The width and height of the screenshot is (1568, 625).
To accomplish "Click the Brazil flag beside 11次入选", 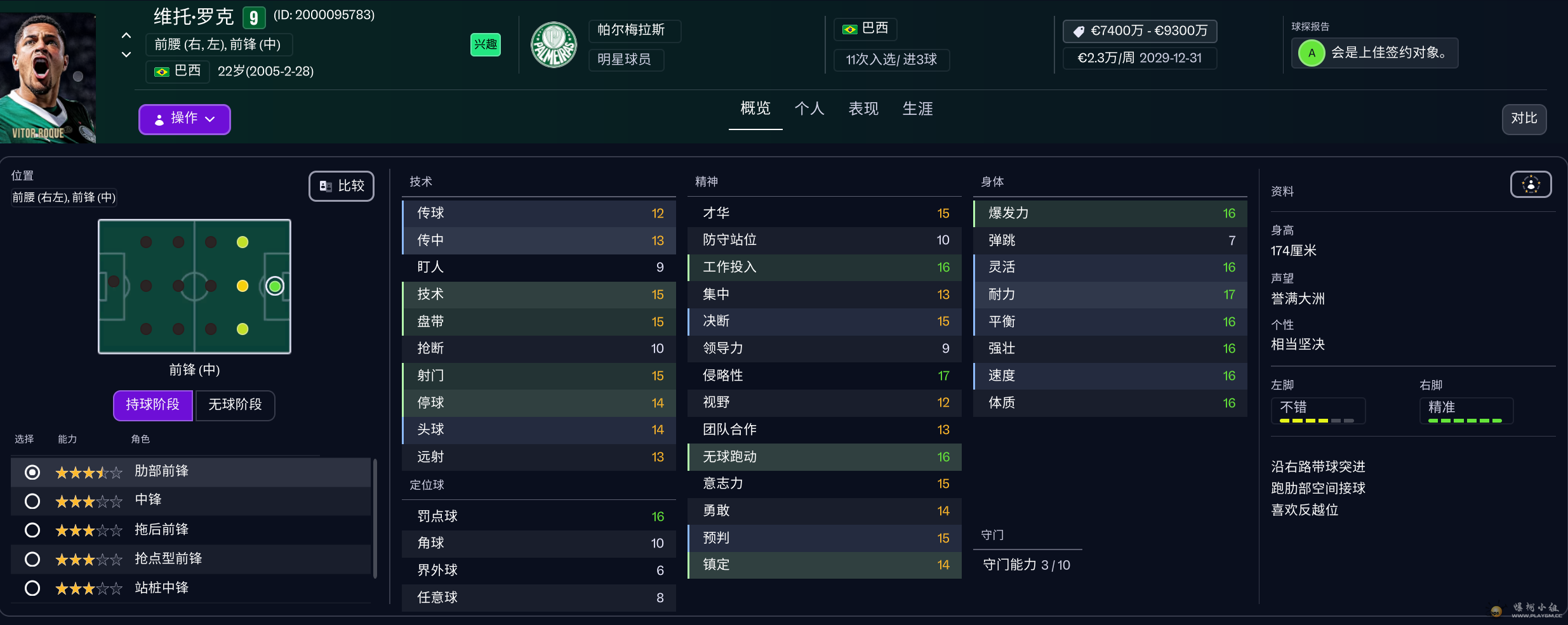I will pos(849,29).
